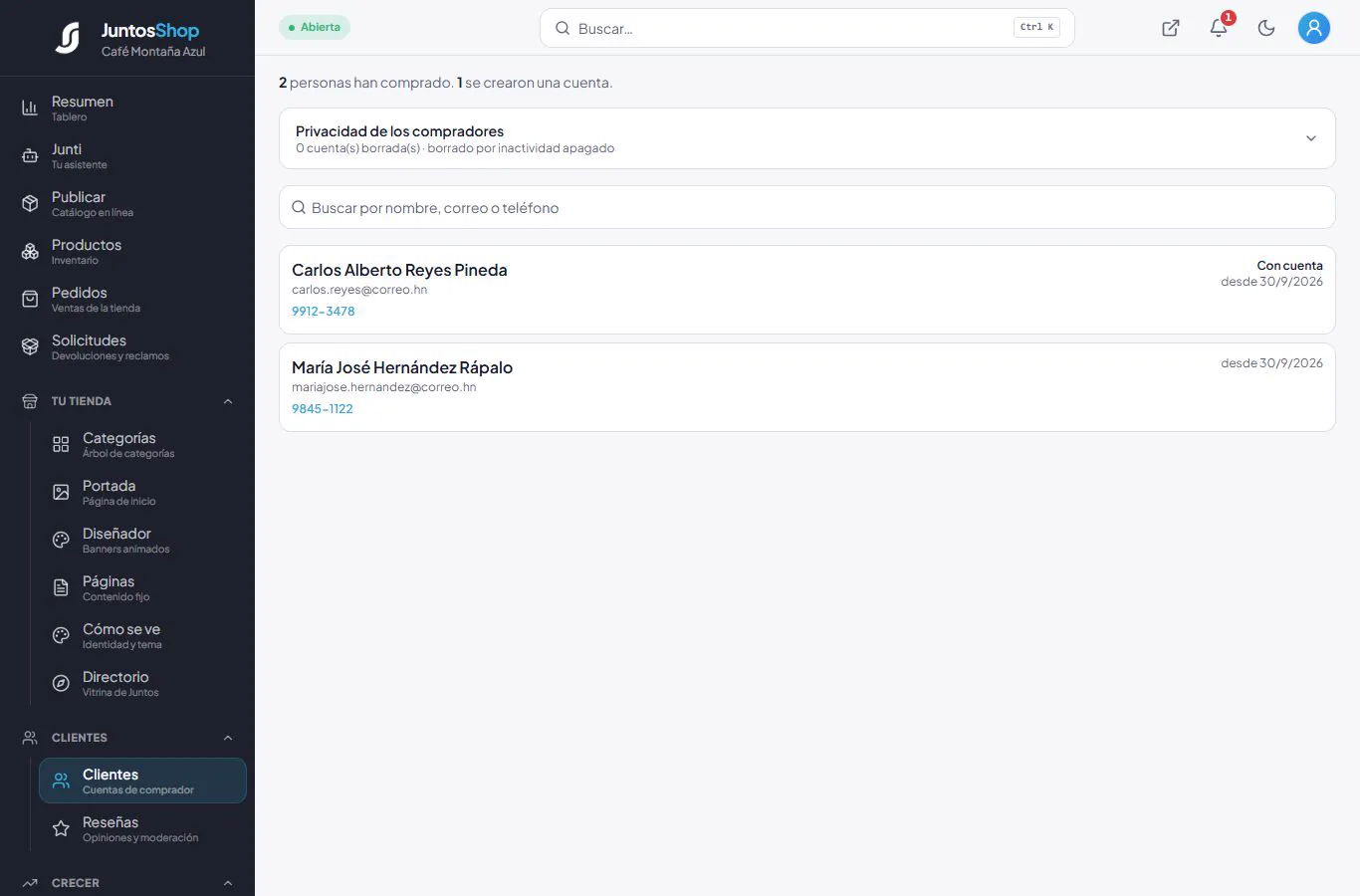This screenshot has width=1360, height=896.
Task: Open María José Hernández Rápalo's card
Action: (806, 387)
